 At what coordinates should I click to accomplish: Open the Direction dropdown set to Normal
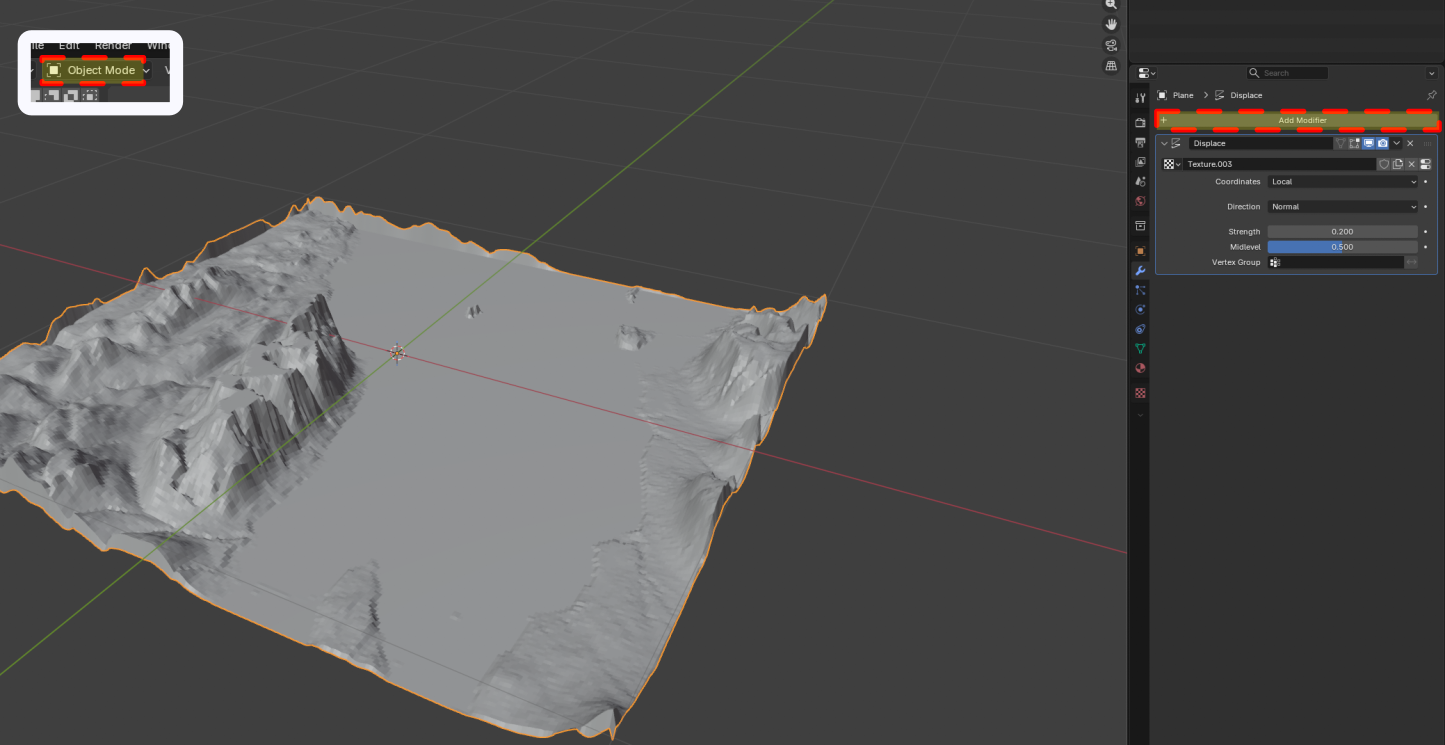coord(1343,207)
